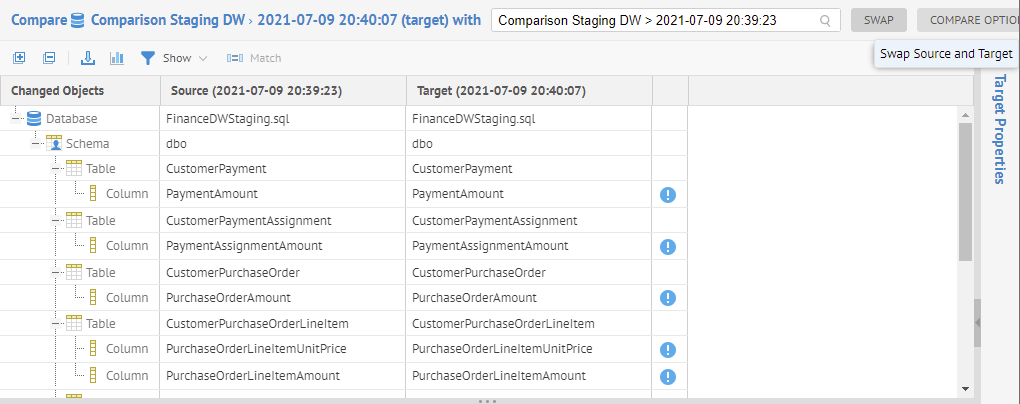Open the Target Properties side tab
Image resolution: width=1020 pixels, height=404 pixels.
(998, 130)
